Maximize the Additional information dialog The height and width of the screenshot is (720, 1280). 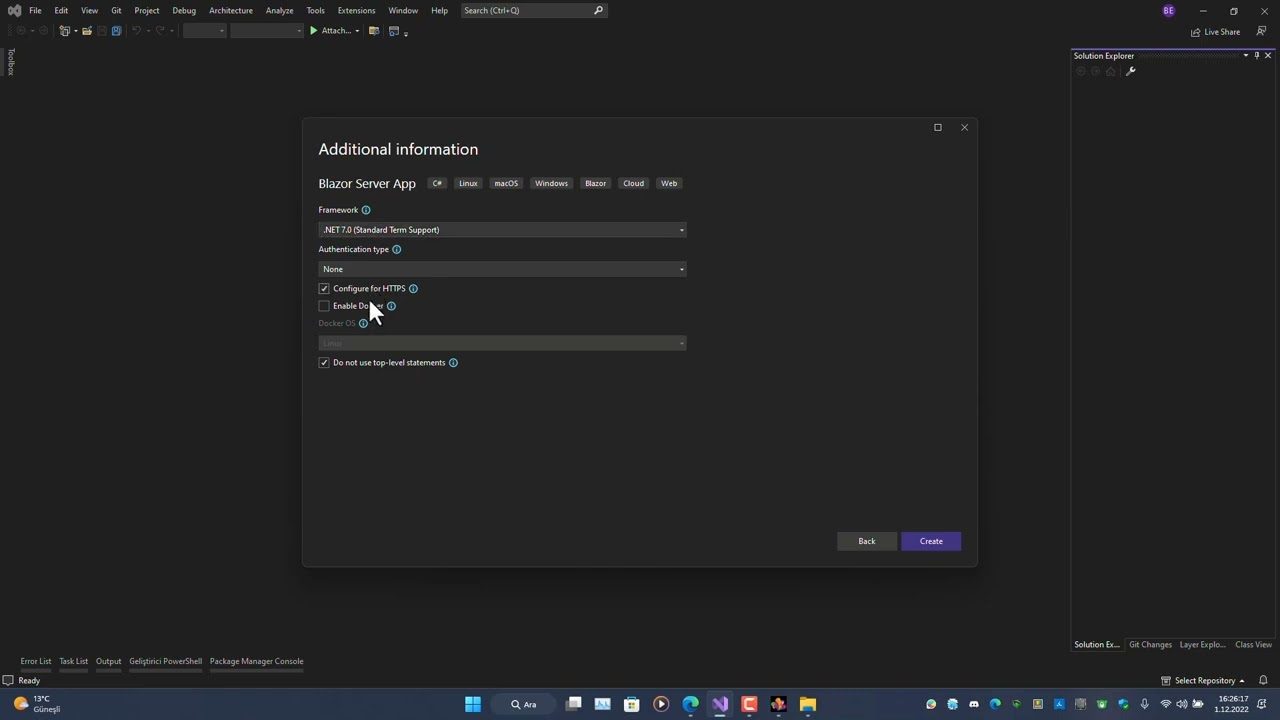coord(938,127)
